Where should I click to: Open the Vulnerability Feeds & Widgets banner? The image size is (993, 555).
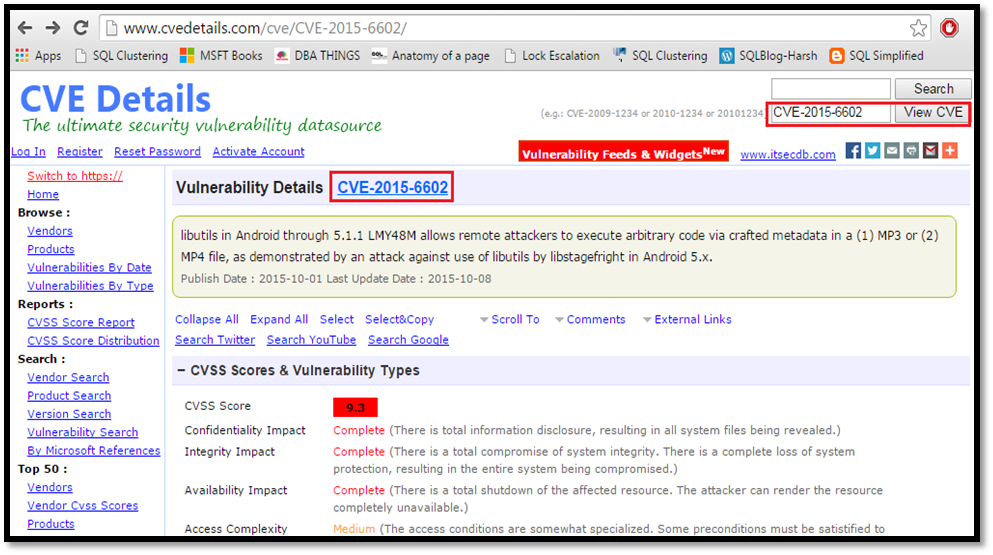click(623, 152)
